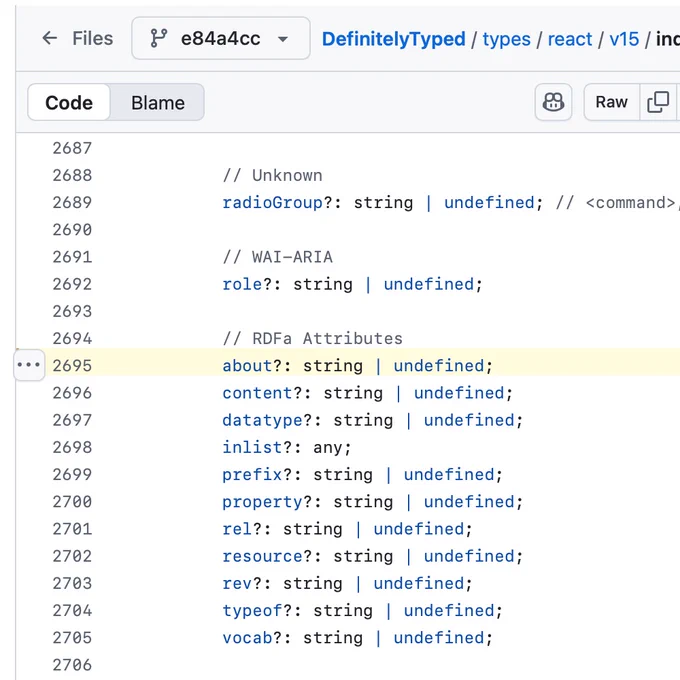
Task: Click the prefix property name
Action: (252, 474)
